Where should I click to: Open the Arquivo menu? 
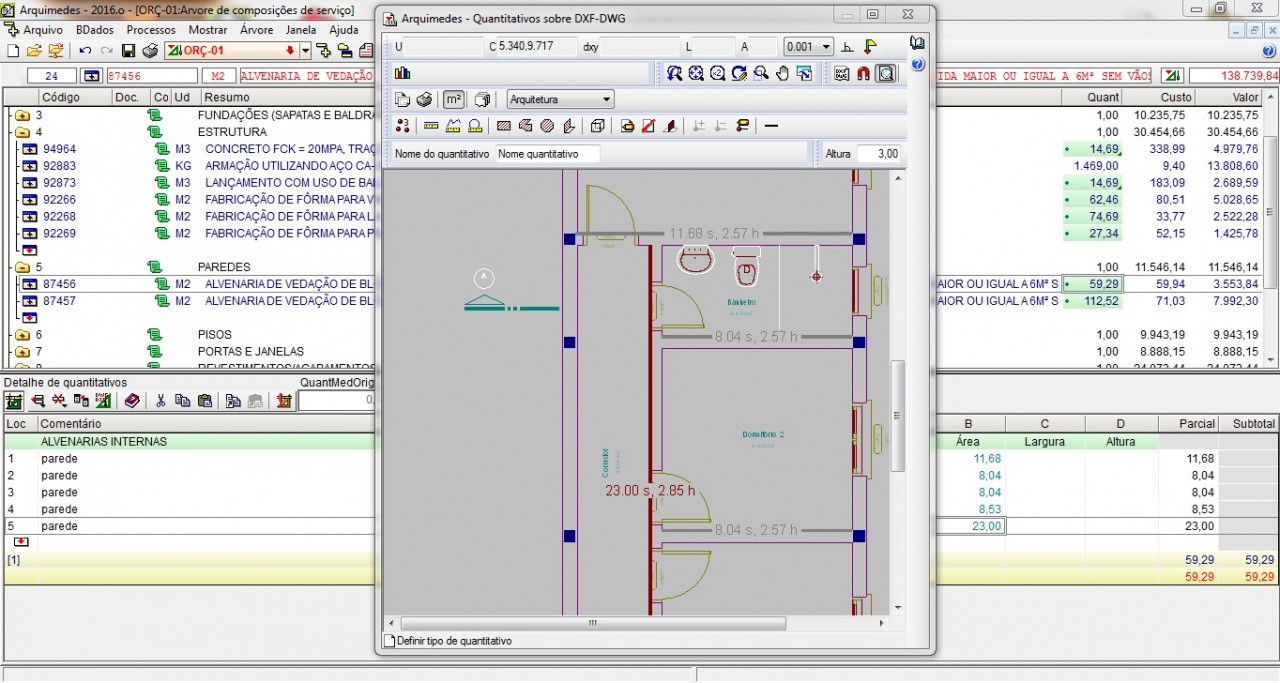[43, 30]
